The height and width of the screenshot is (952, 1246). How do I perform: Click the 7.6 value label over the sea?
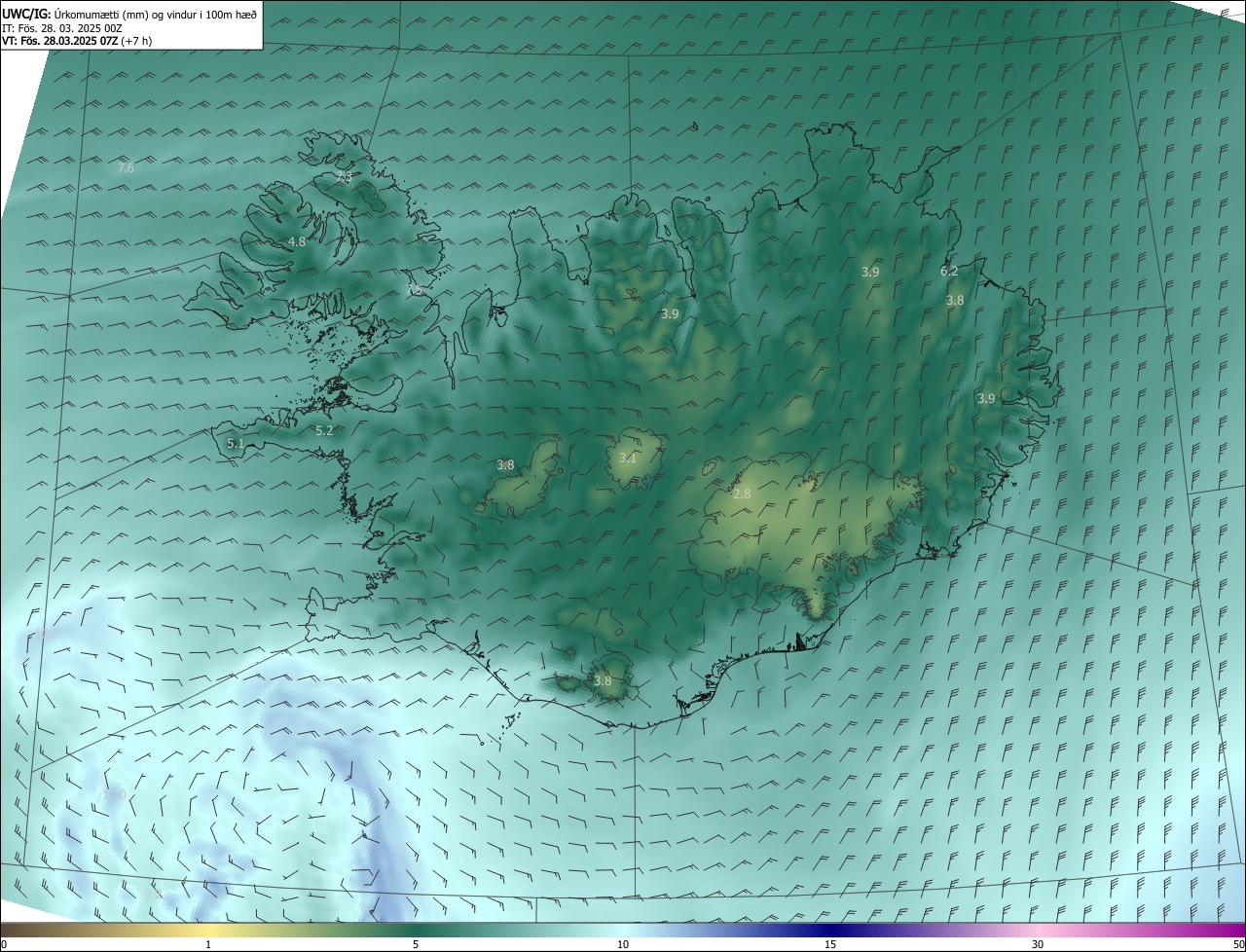click(x=126, y=168)
